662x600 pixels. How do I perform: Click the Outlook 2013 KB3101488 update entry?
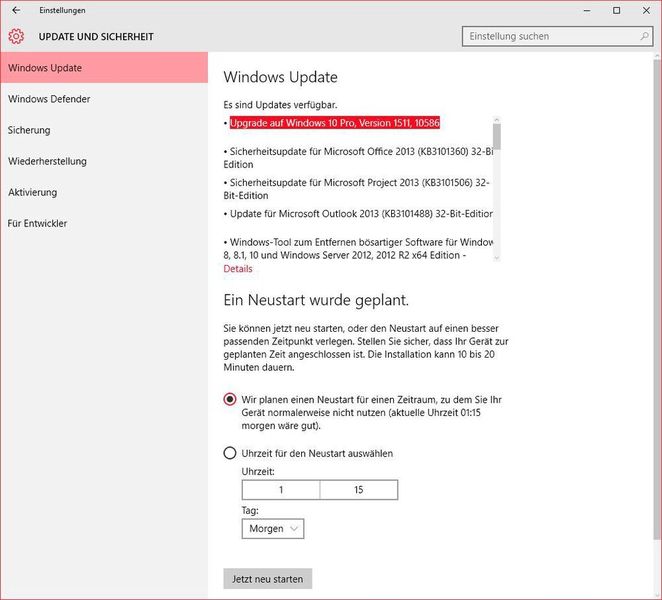pos(358,214)
